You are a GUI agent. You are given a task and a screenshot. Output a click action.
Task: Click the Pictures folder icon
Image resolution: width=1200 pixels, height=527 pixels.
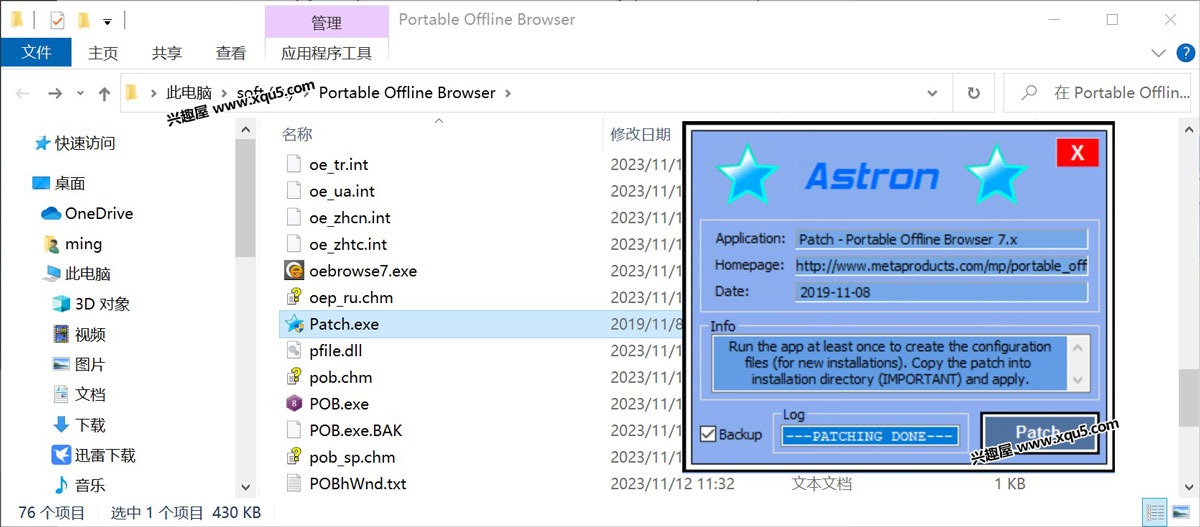click(x=61, y=365)
